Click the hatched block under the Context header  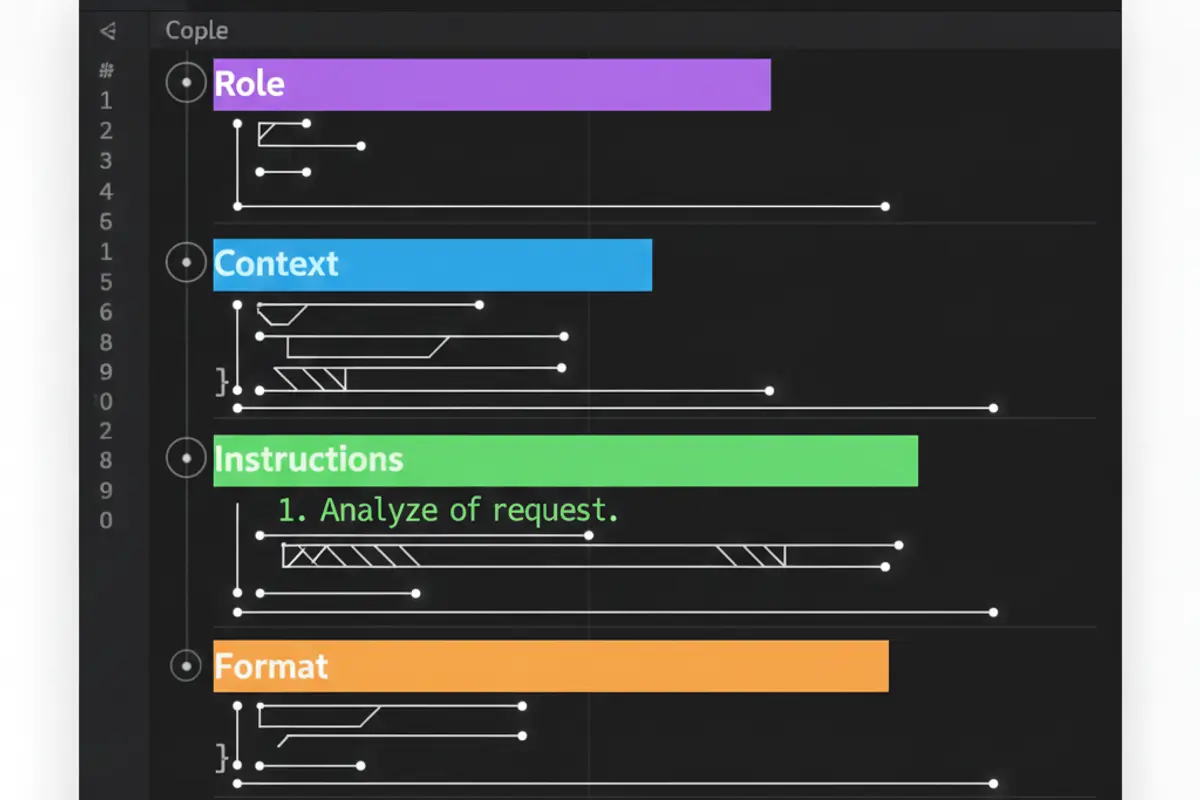pos(310,379)
